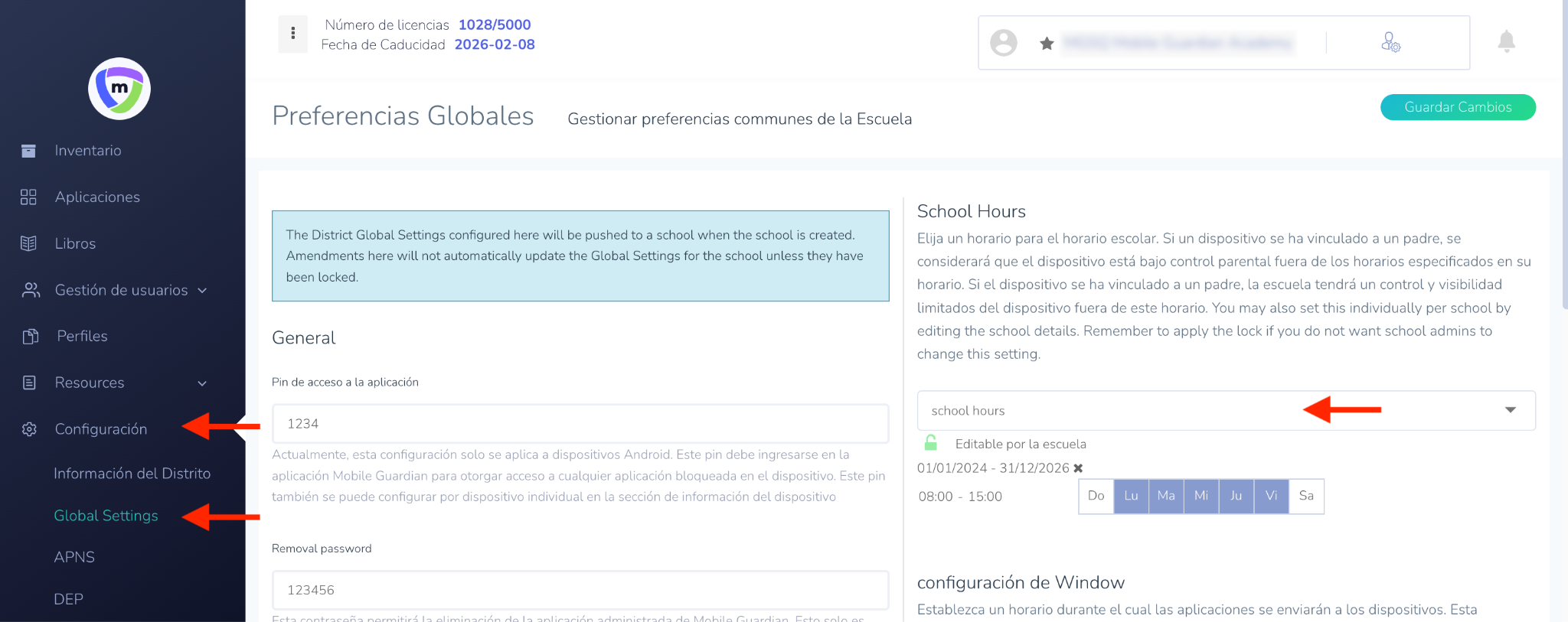Click the profile avatar icon
Viewport: 1568px width, 622px height.
click(1003, 43)
